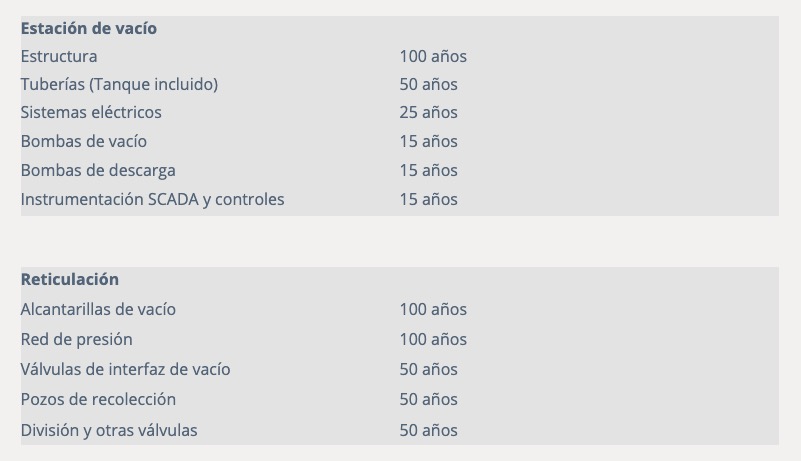Select the 'Bombas de descarga' label
Image resolution: width=801 pixels, height=461 pixels.
pyautogui.click(x=98, y=170)
